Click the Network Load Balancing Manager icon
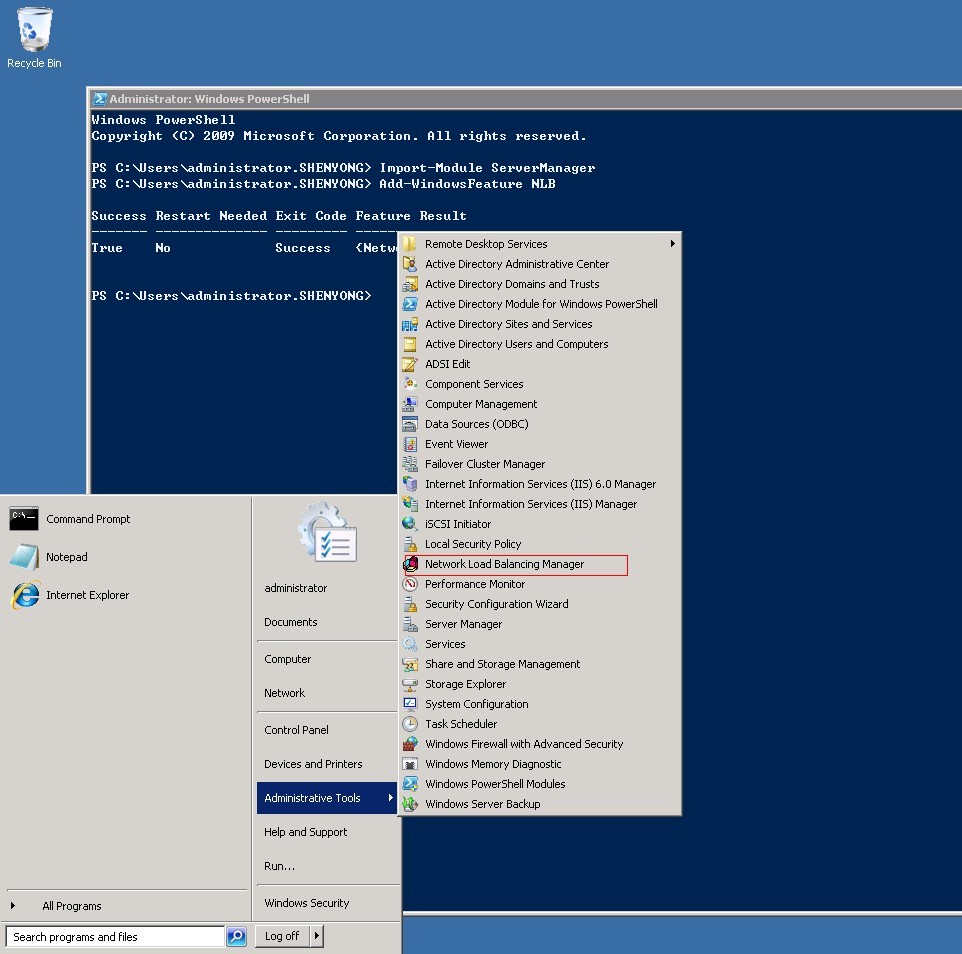Screen dimensions: 962x954 [x=410, y=564]
